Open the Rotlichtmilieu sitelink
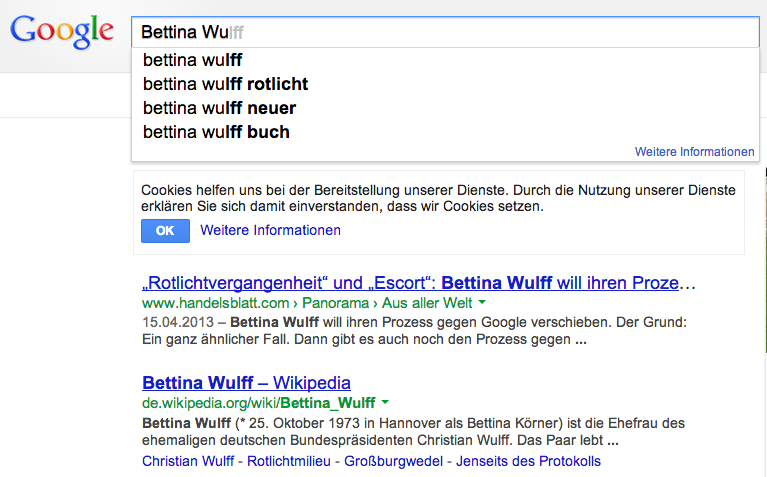Screen dimensions: 767x477 (289, 461)
